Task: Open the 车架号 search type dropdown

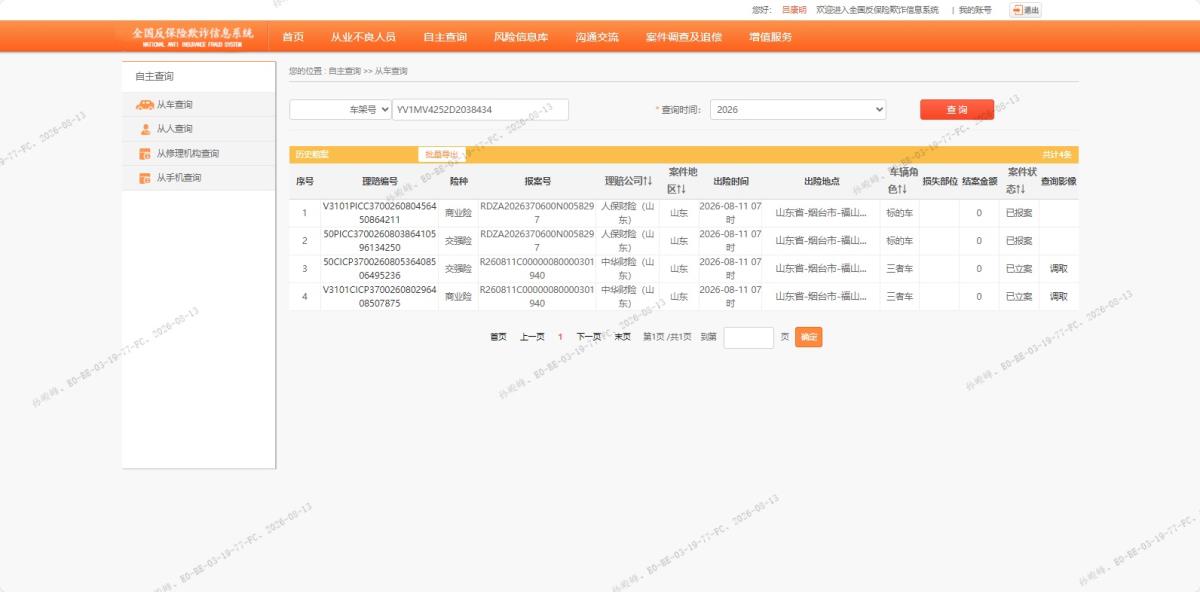Action: [x=340, y=109]
